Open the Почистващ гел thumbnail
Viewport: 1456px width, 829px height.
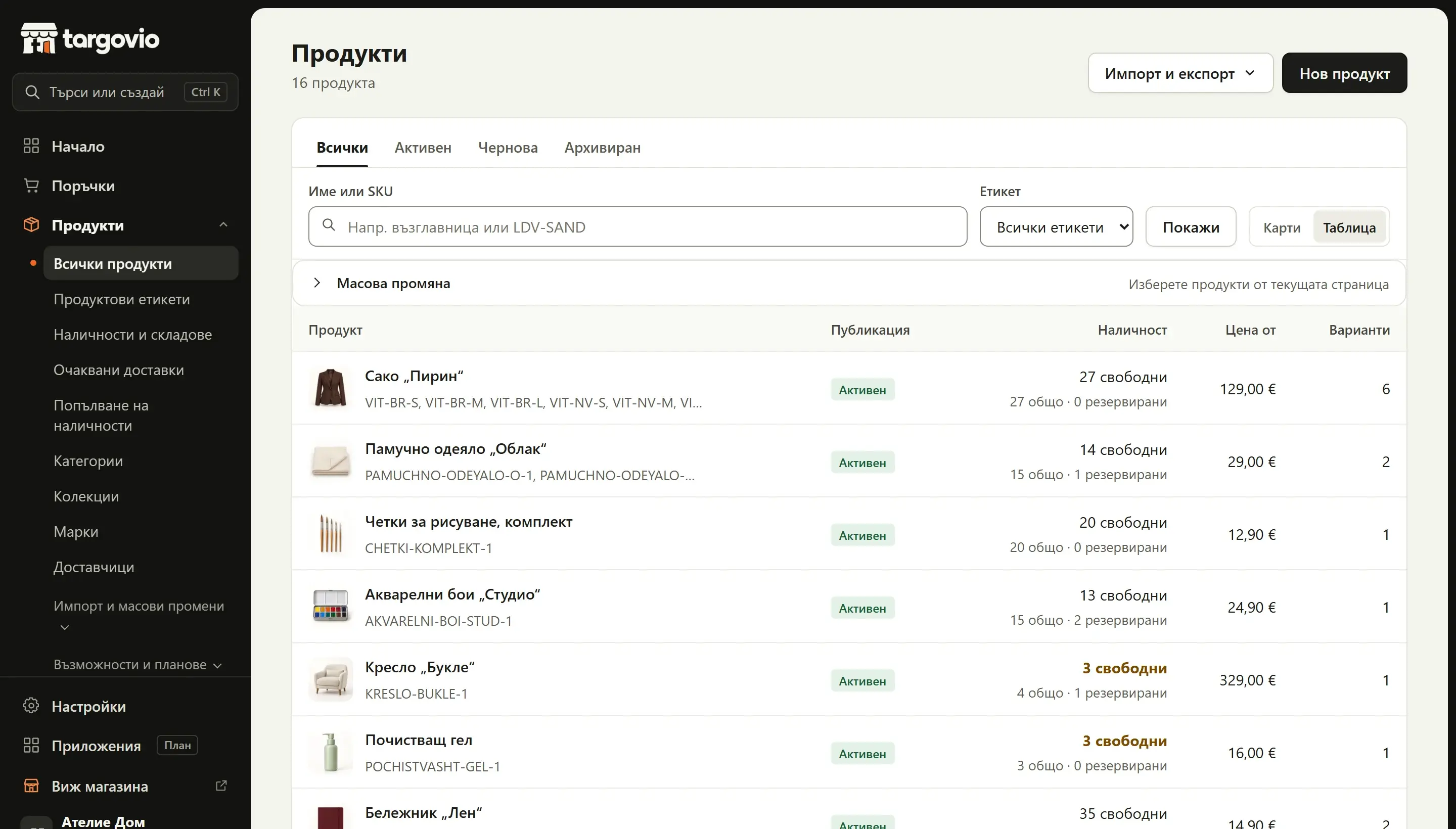tap(330, 752)
